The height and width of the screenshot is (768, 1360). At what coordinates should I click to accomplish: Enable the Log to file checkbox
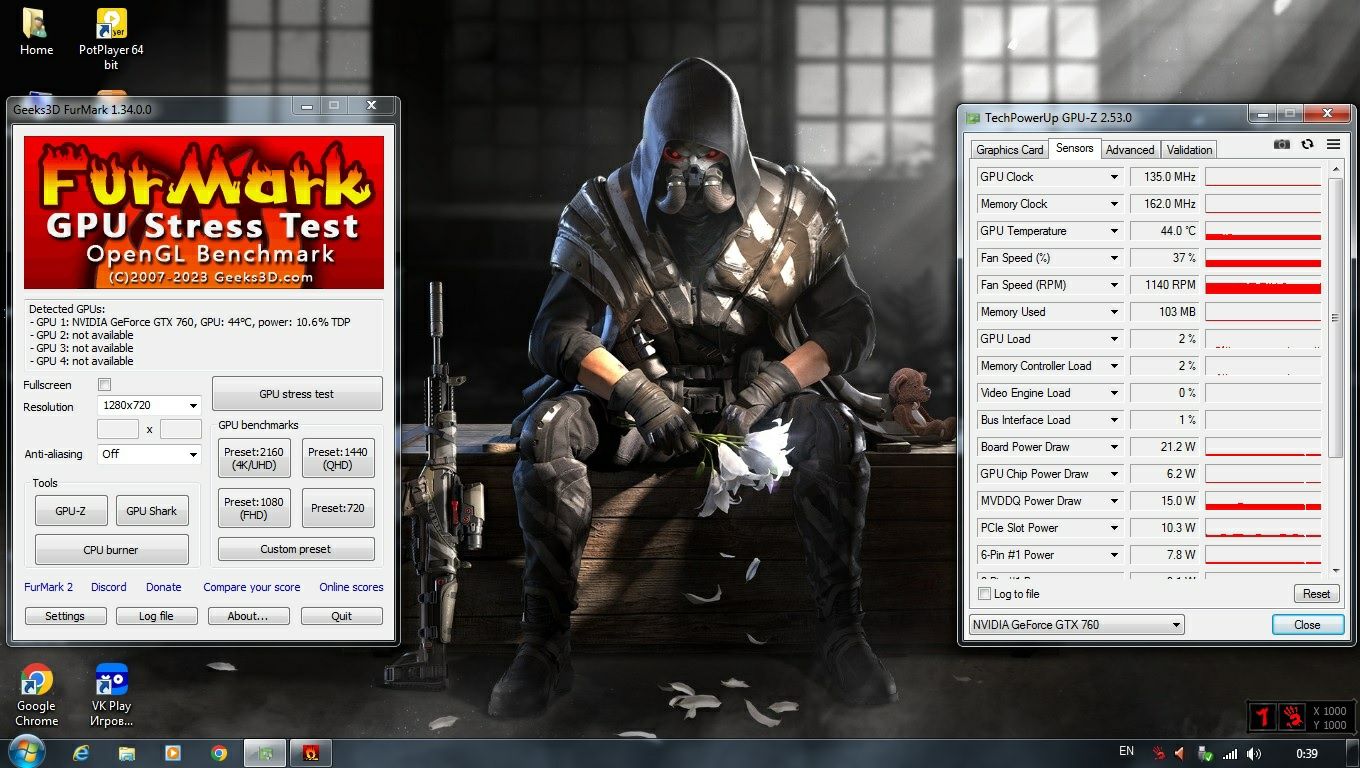pos(985,594)
